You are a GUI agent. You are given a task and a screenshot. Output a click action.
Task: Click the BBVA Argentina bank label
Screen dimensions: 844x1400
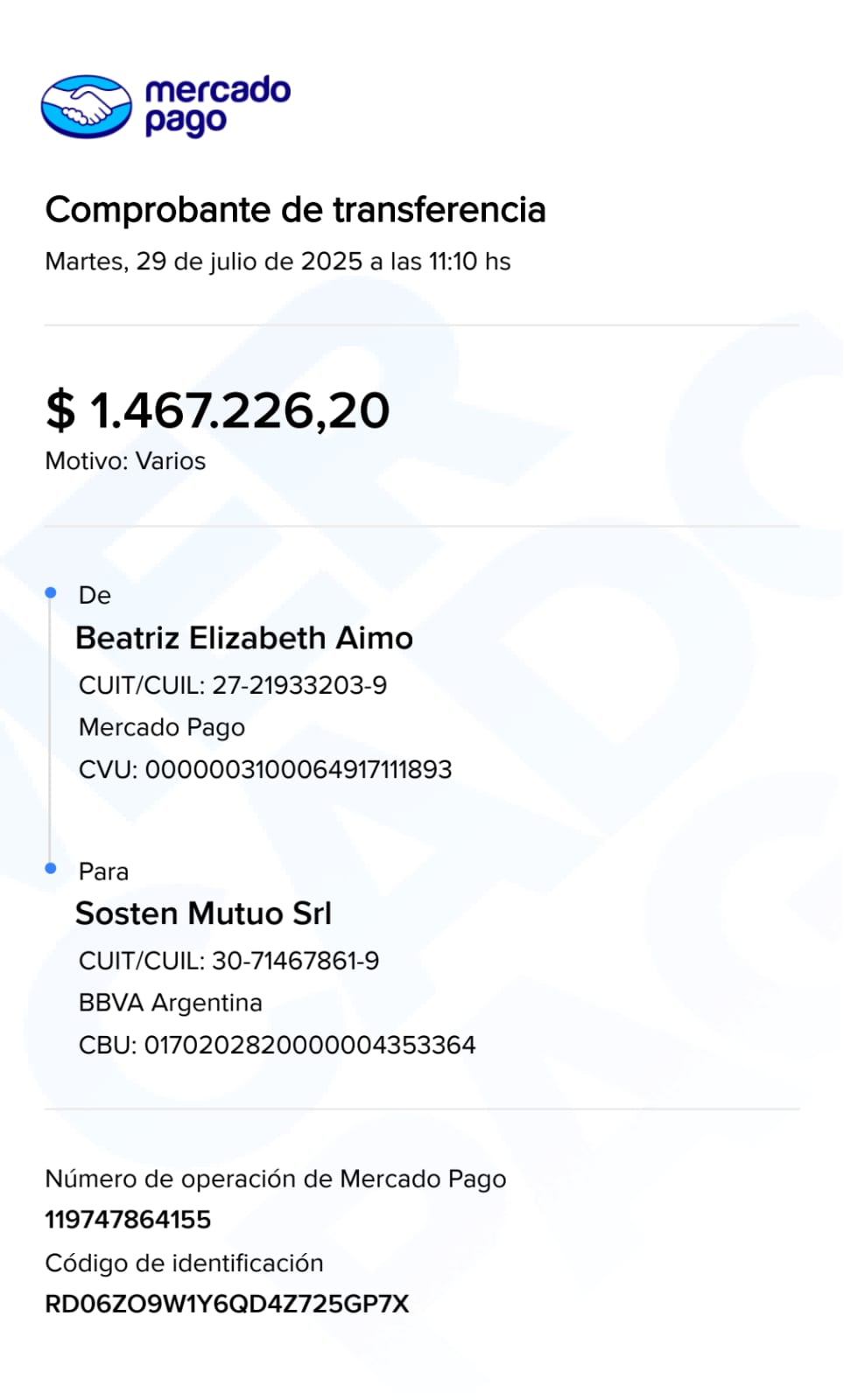(x=171, y=1003)
